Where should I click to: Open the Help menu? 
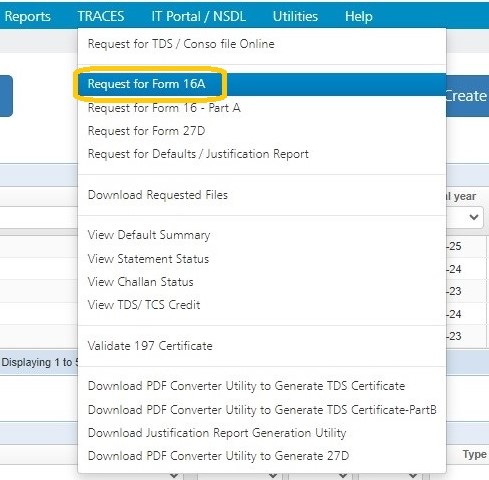[x=358, y=16]
